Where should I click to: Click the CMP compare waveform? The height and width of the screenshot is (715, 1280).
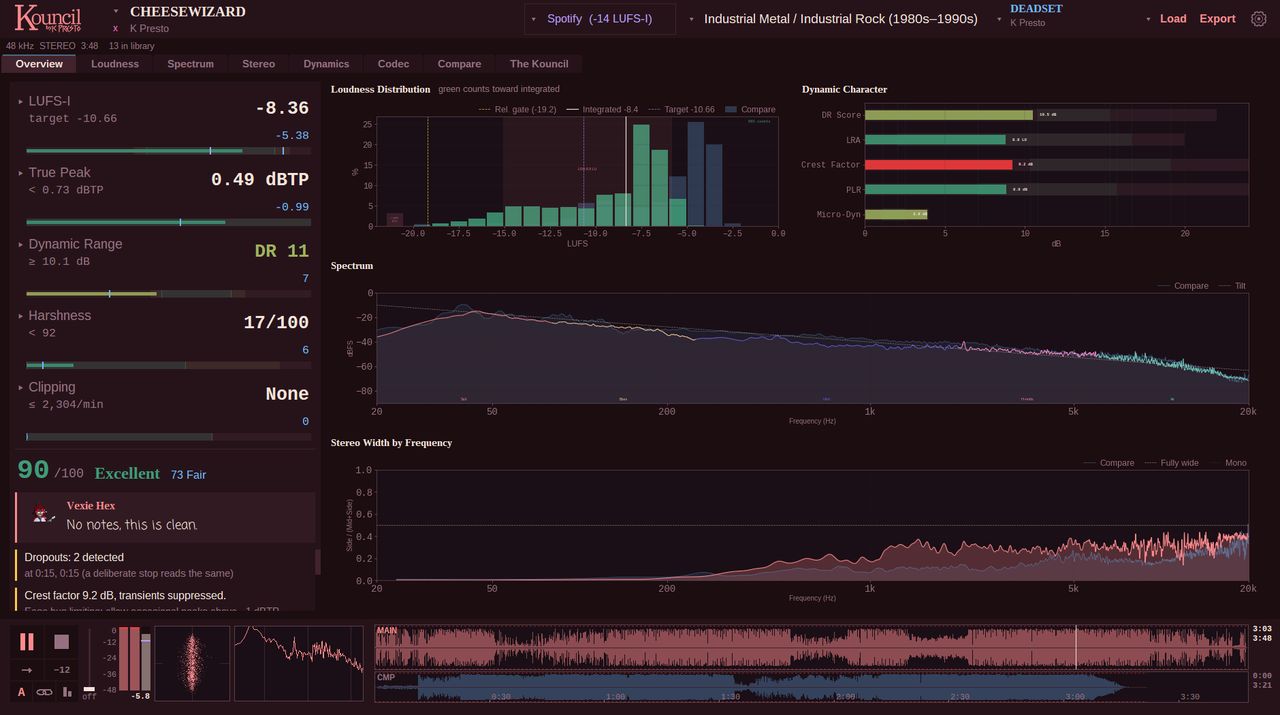[x=812, y=687]
